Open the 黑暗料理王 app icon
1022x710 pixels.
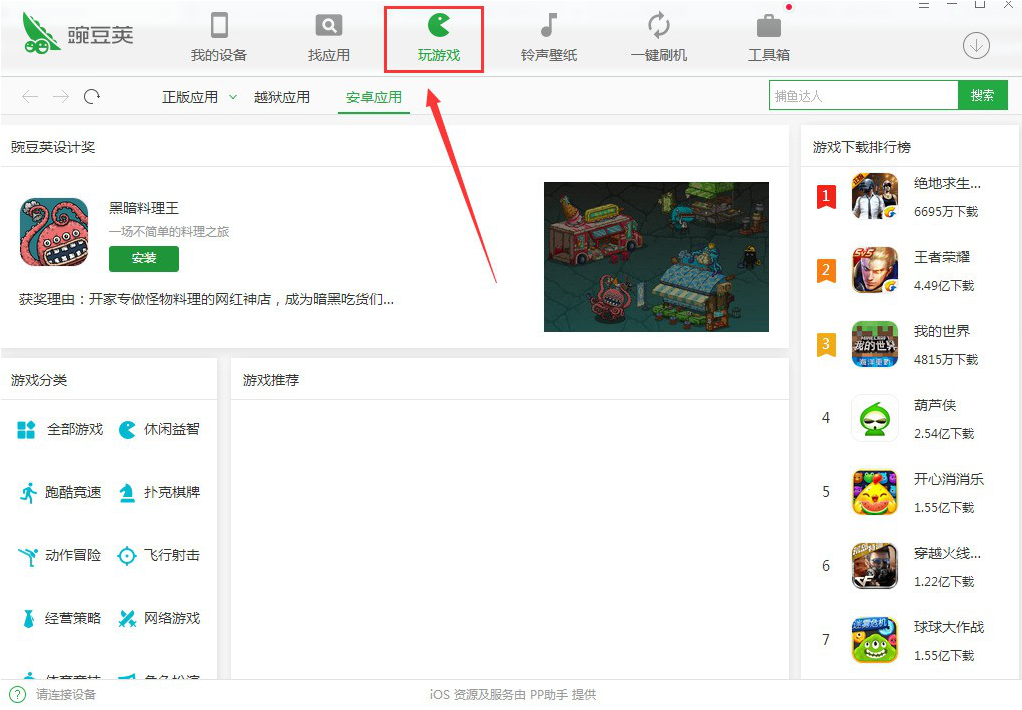pyautogui.click(x=54, y=232)
